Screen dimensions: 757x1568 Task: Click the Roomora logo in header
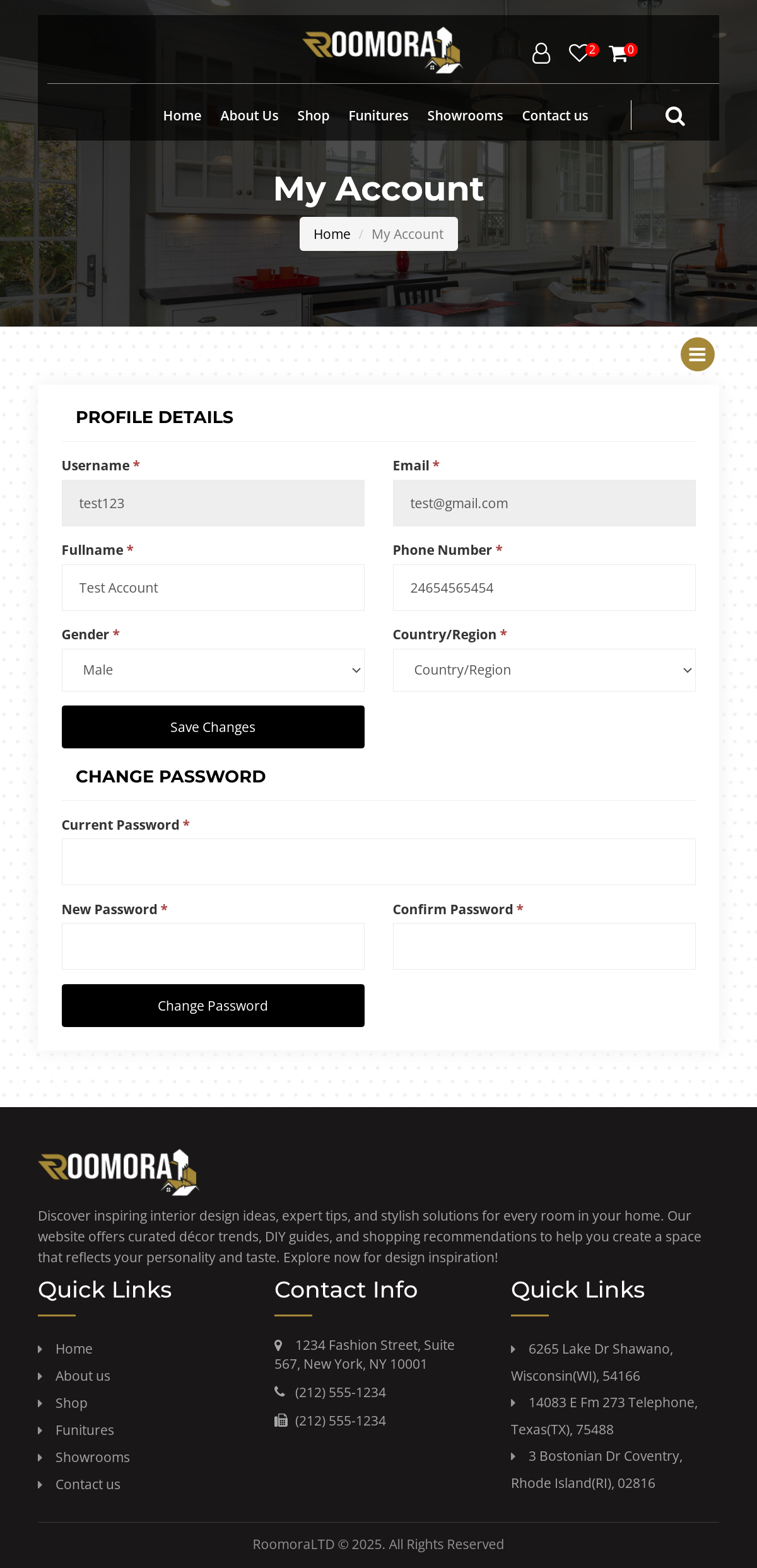click(382, 50)
